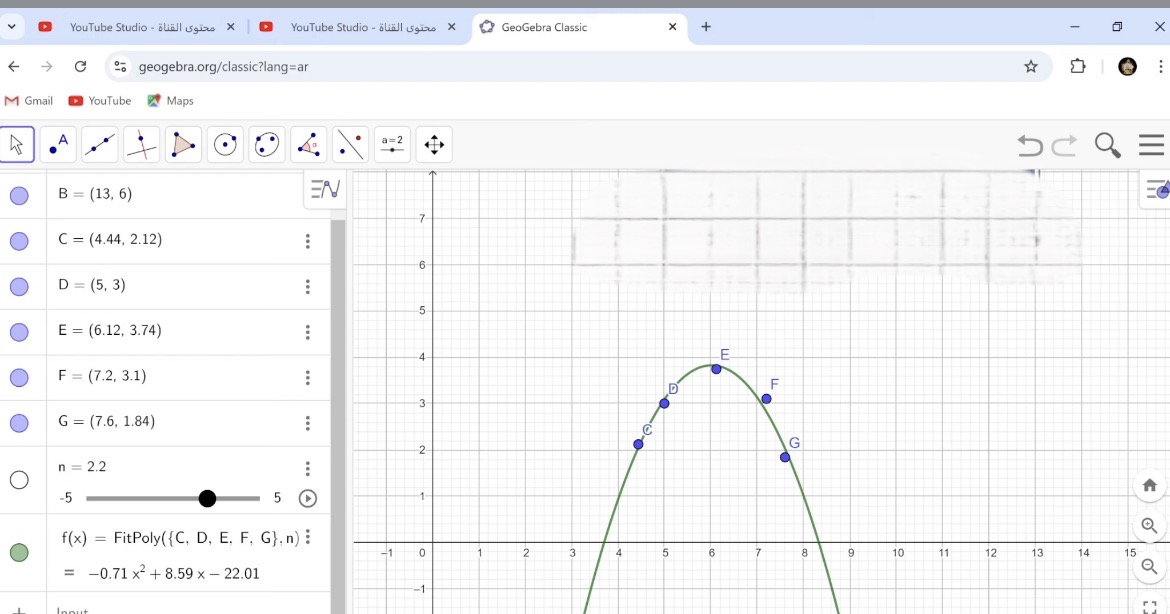Click the slider n handle

207,498
